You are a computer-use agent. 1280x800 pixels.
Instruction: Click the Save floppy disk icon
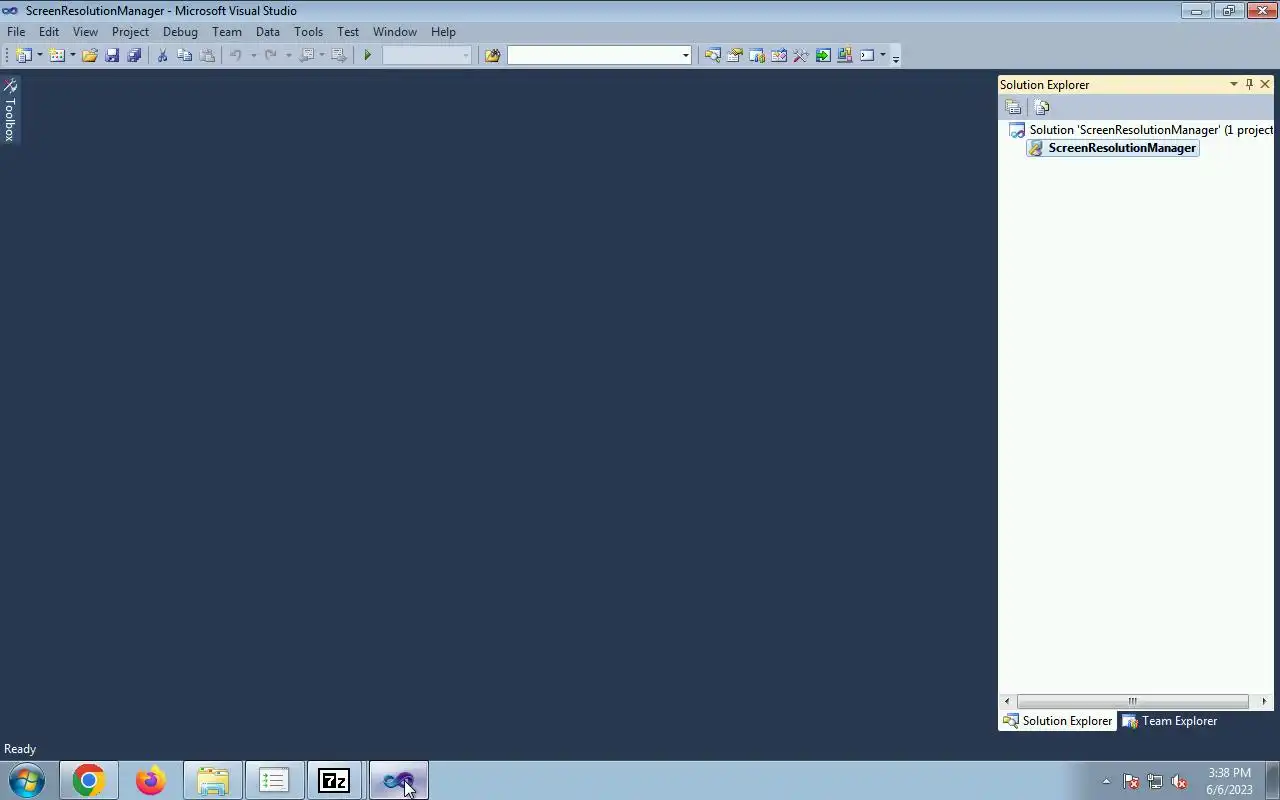coord(112,55)
